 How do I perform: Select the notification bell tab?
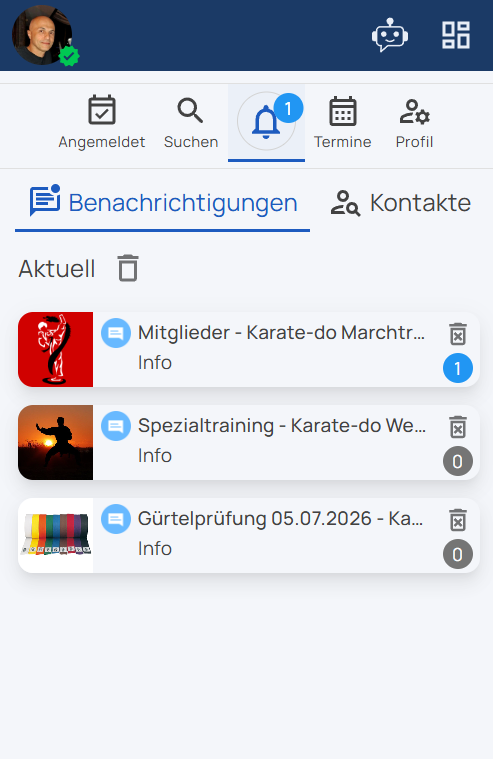[266, 122]
